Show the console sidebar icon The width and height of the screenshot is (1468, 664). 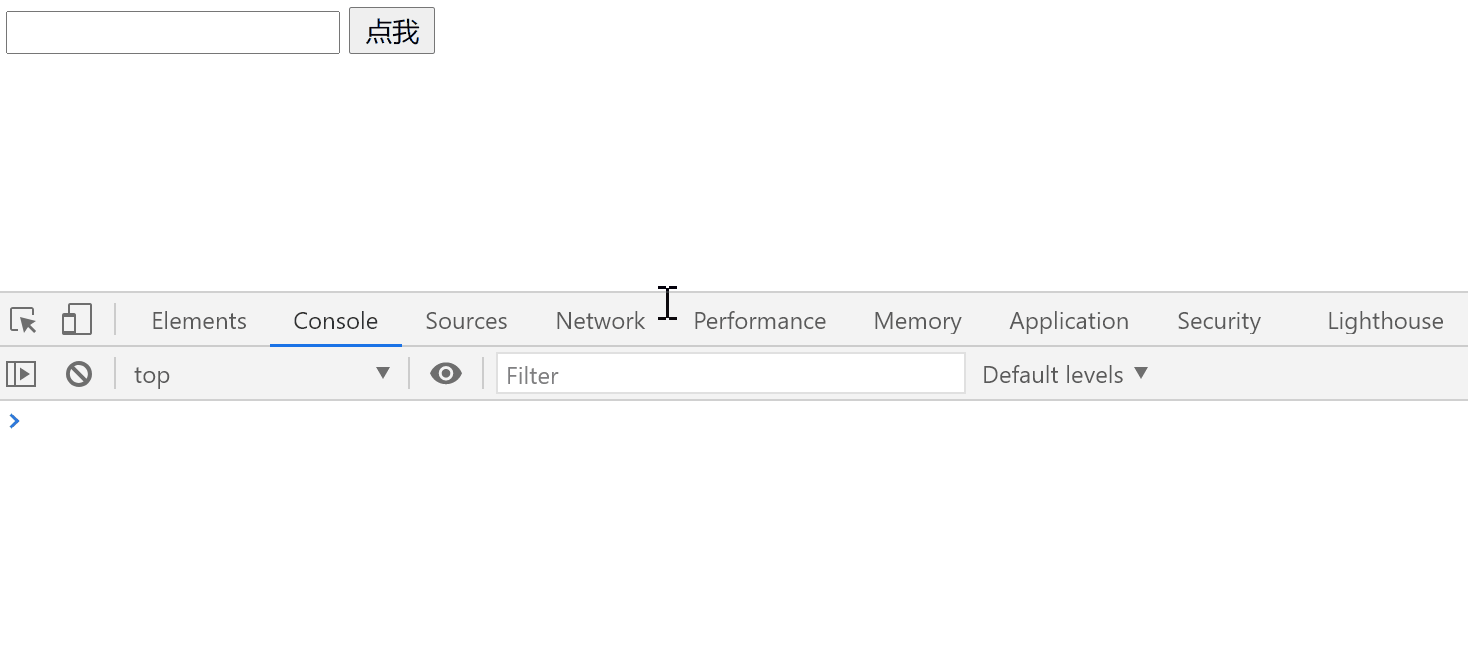coord(21,374)
